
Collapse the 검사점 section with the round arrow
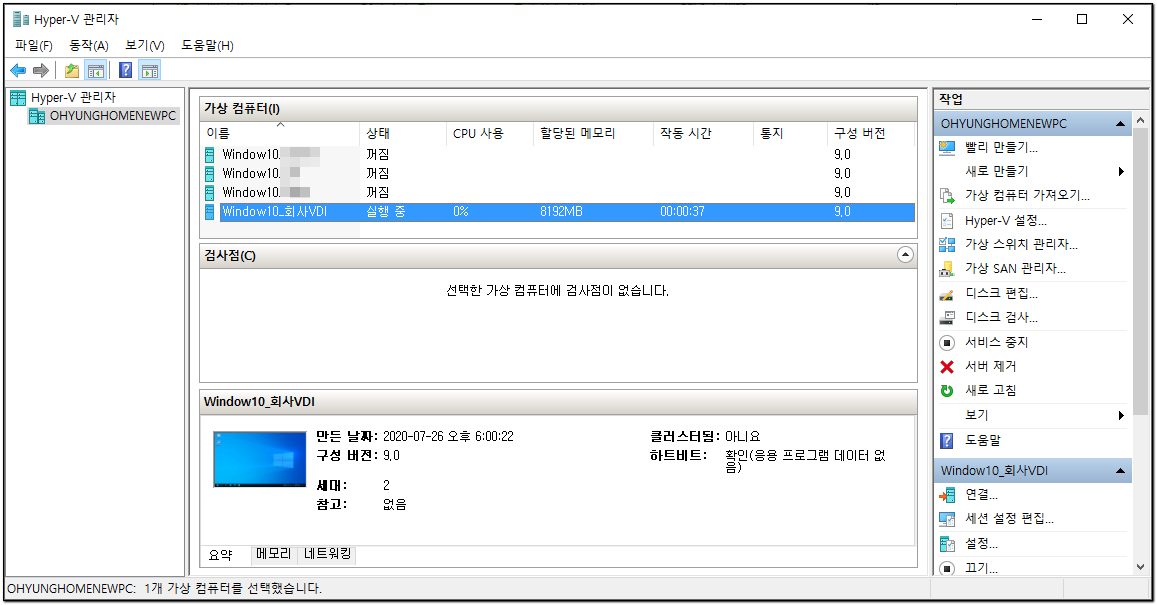click(x=905, y=255)
